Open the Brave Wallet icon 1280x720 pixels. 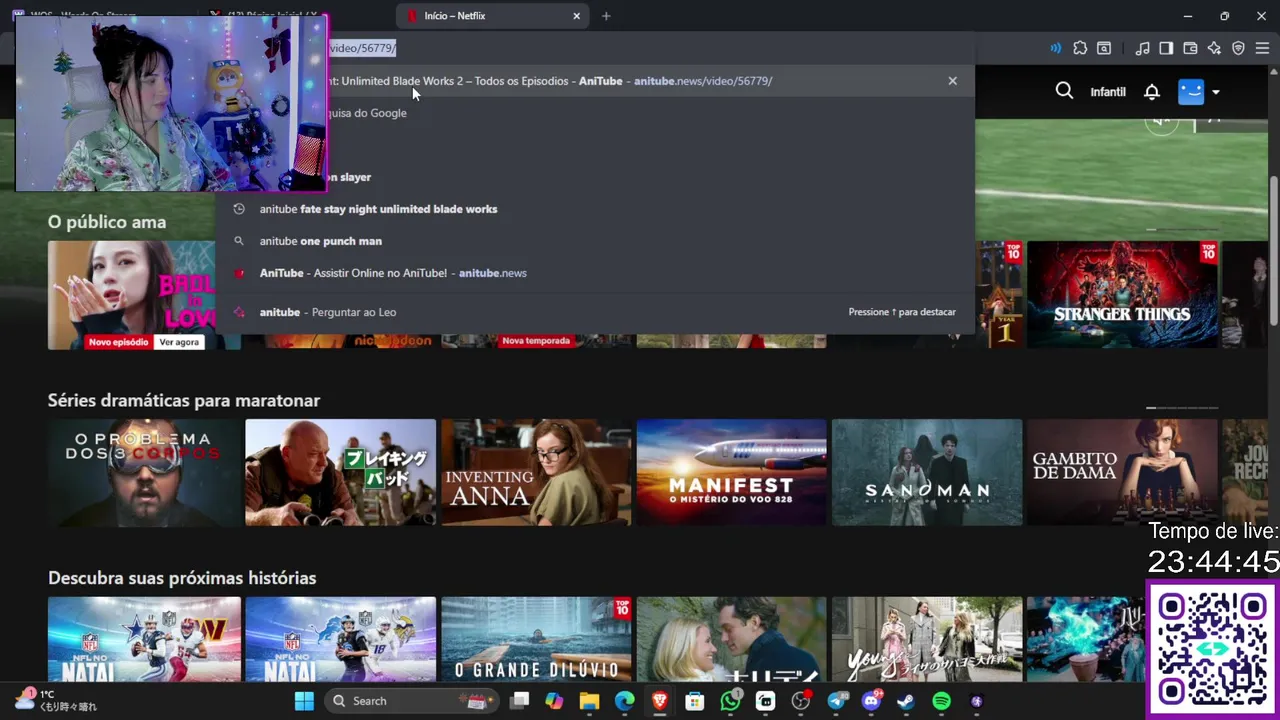tap(1190, 48)
